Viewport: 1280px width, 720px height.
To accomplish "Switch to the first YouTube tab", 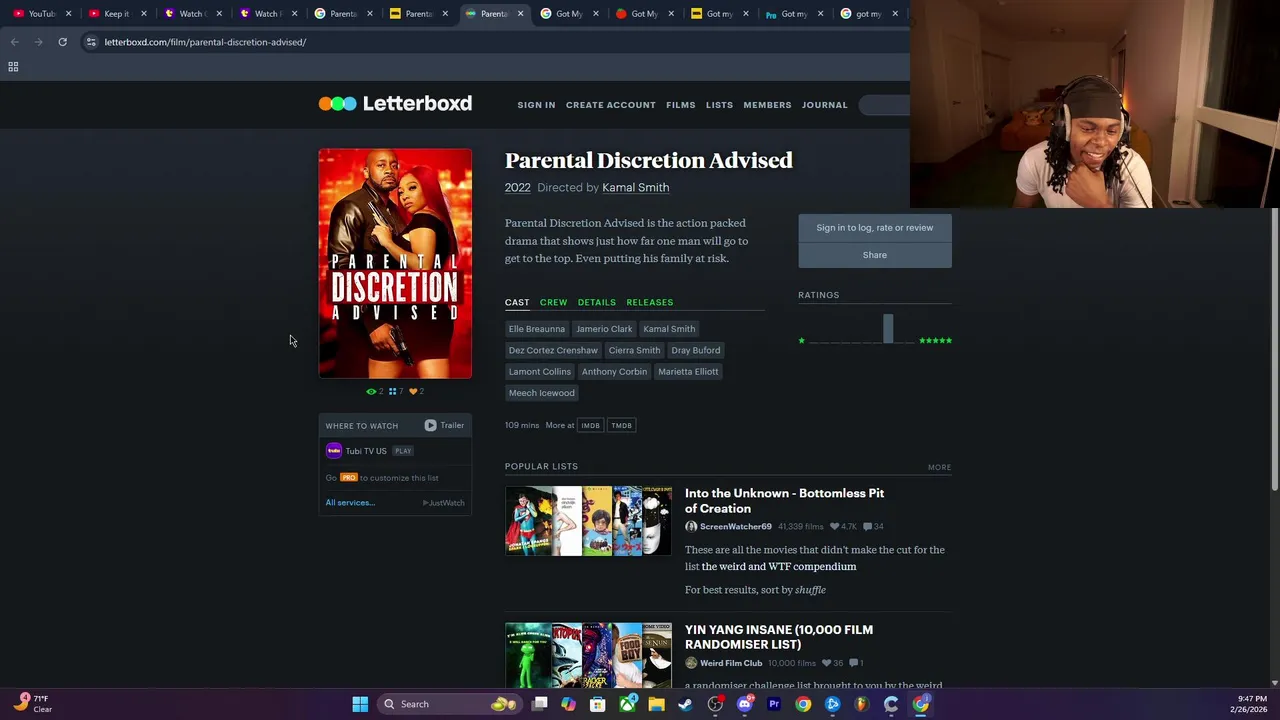I will (x=35, y=14).
